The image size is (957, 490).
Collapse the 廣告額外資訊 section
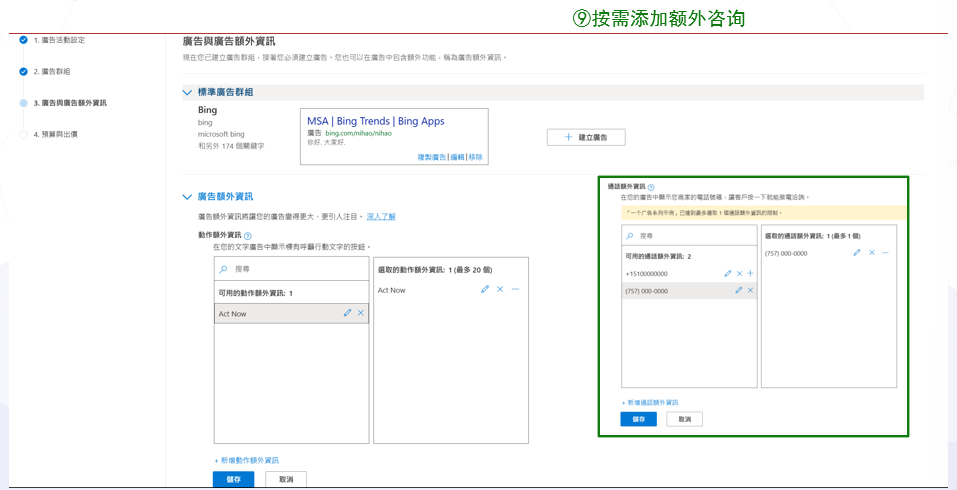(x=187, y=197)
